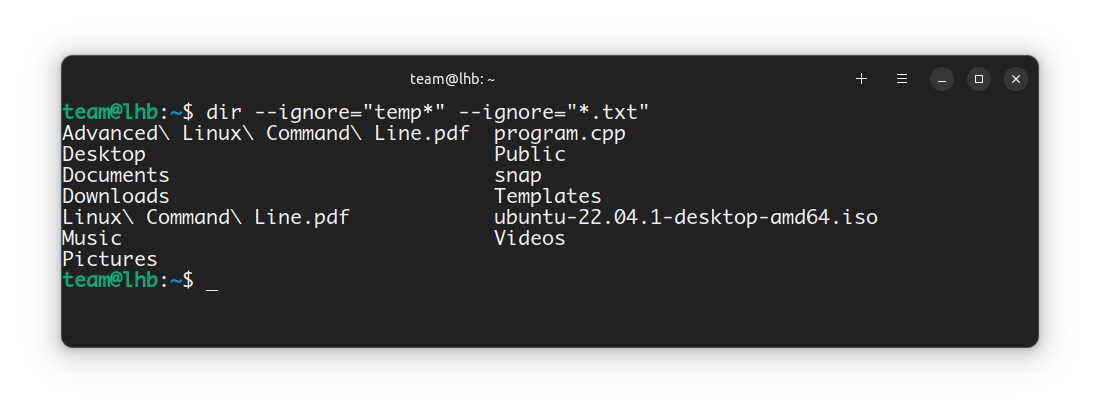Select the Downloads directory entry

(116, 196)
